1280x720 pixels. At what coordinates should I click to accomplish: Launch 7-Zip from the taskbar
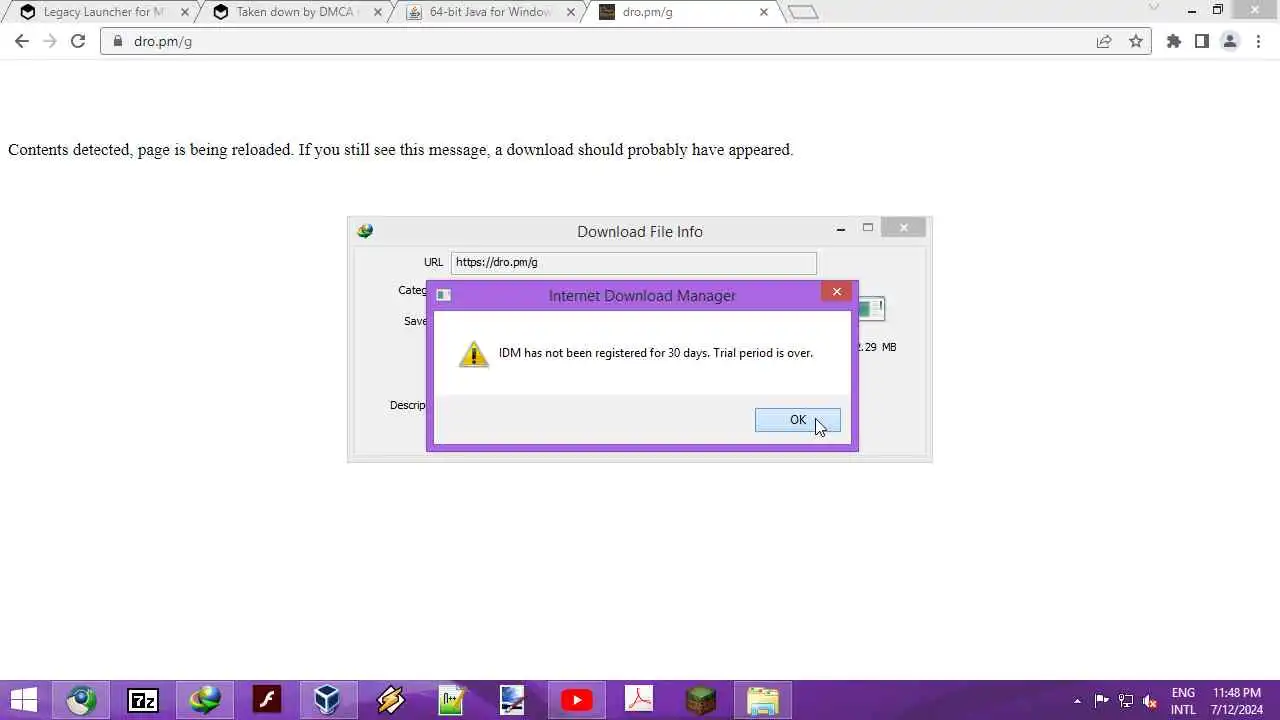click(143, 700)
